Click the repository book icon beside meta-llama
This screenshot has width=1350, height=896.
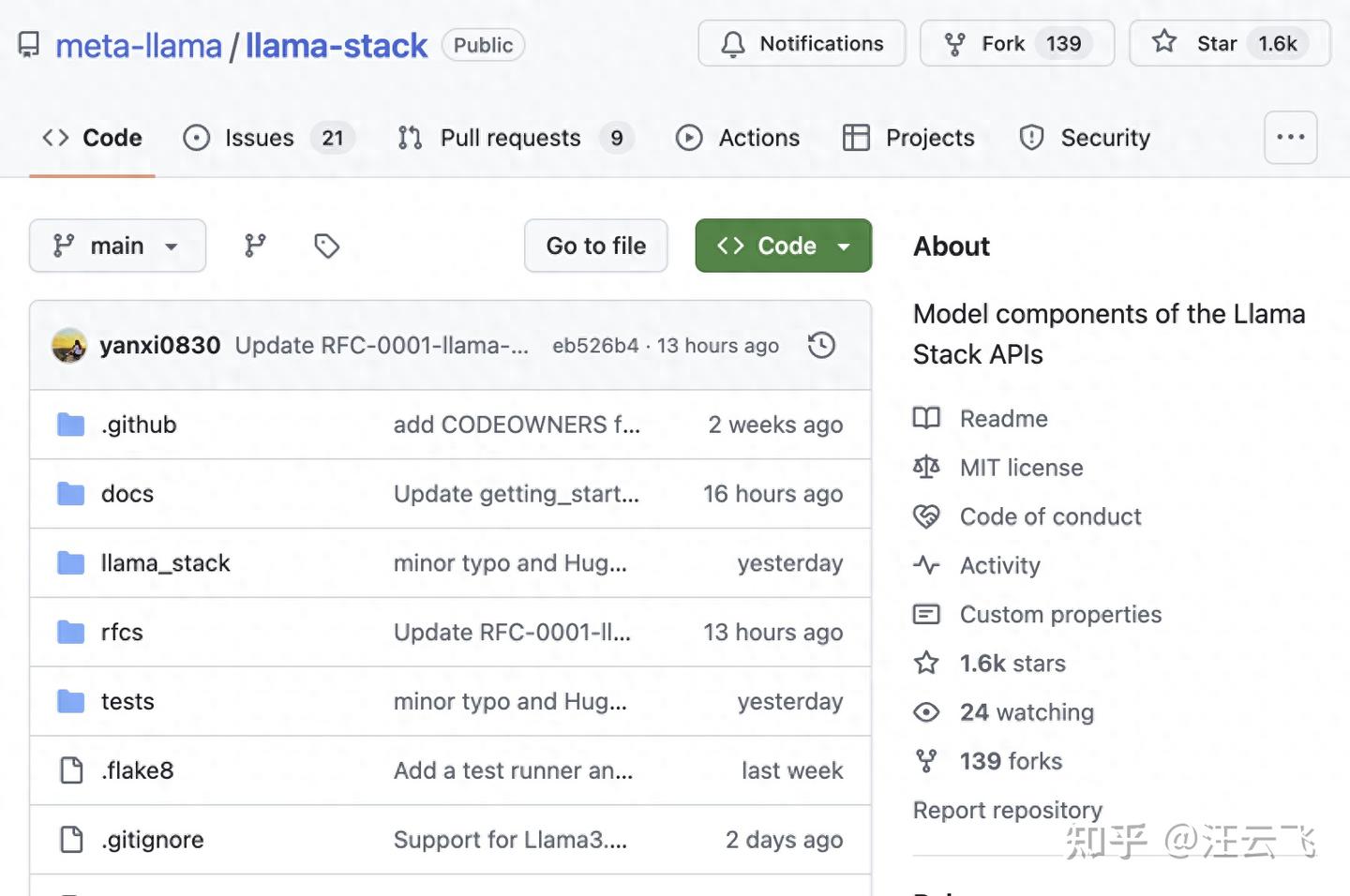pos(28,44)
